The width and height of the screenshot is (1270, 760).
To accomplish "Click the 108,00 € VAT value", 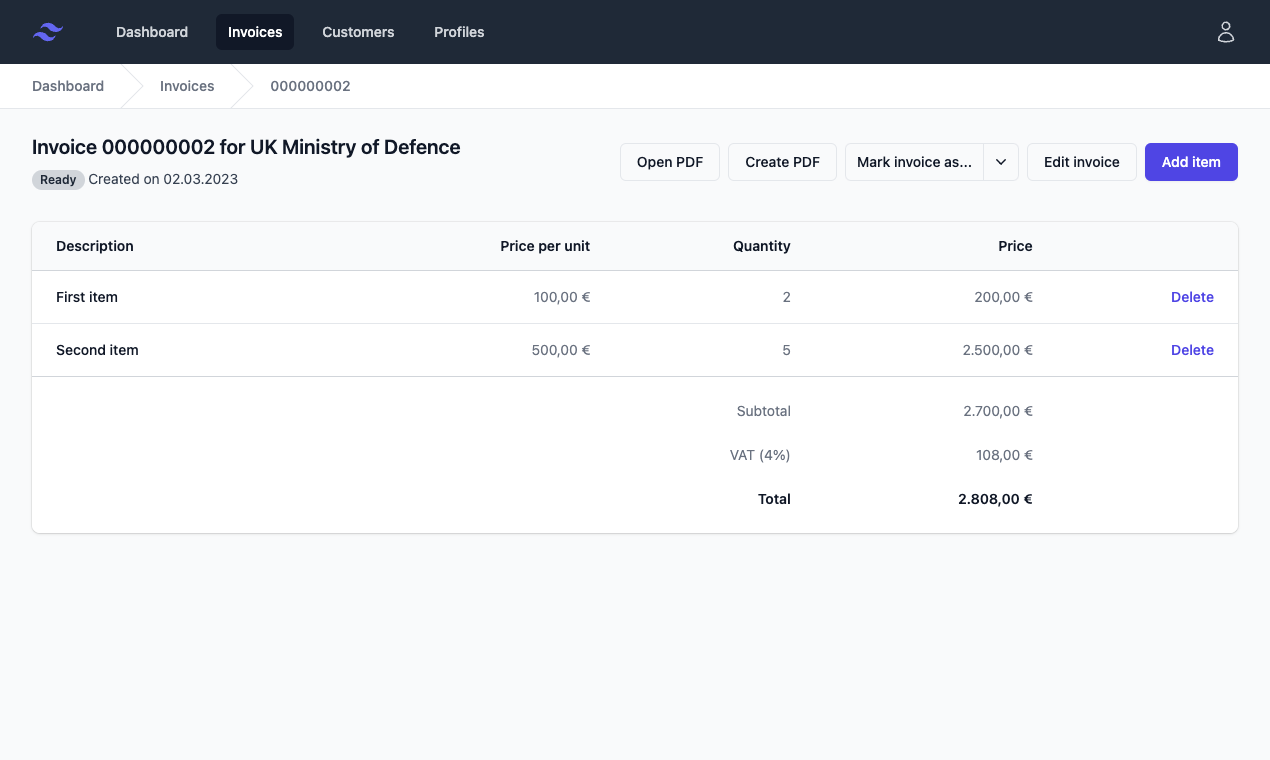I will [x=1004, y=455].
